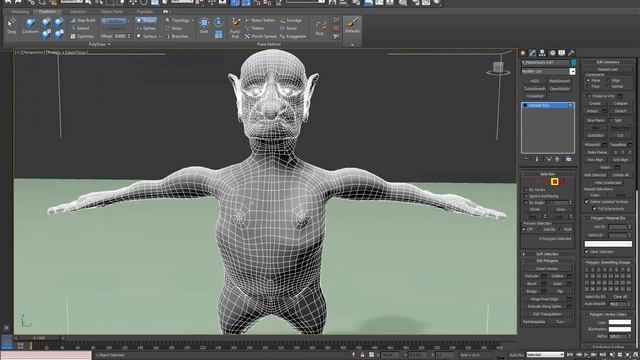Click the Attach button
The image size is (640, 360).
(x=592, y=111)
